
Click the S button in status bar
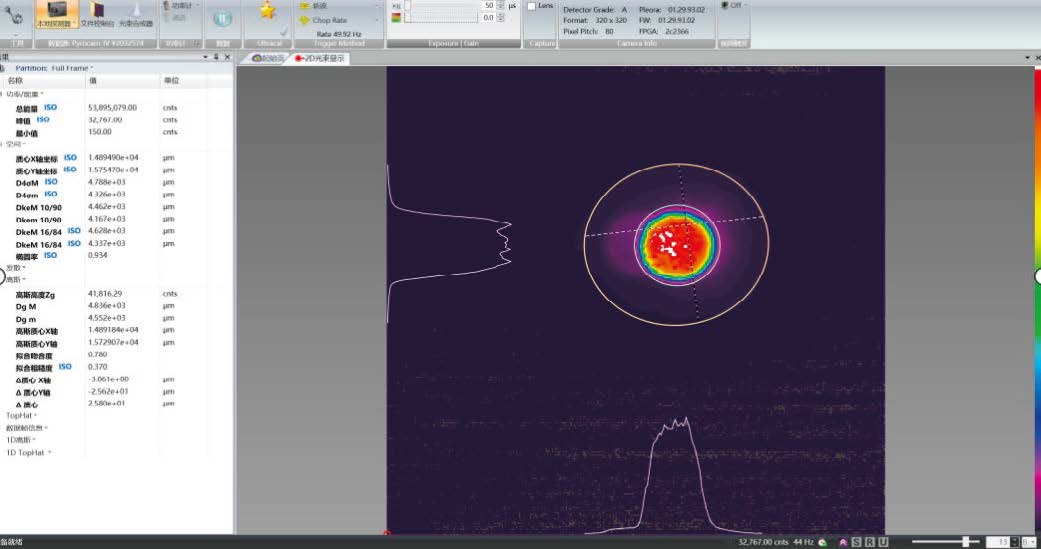point(857,542)
